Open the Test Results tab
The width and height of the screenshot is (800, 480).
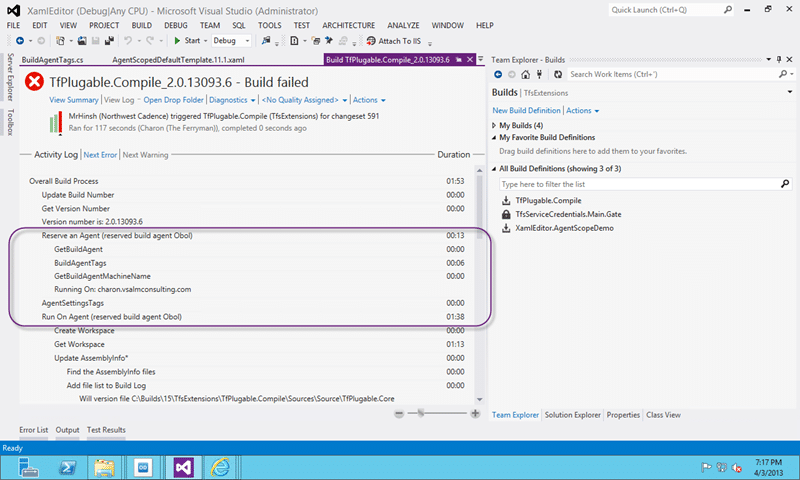point(106,430)
